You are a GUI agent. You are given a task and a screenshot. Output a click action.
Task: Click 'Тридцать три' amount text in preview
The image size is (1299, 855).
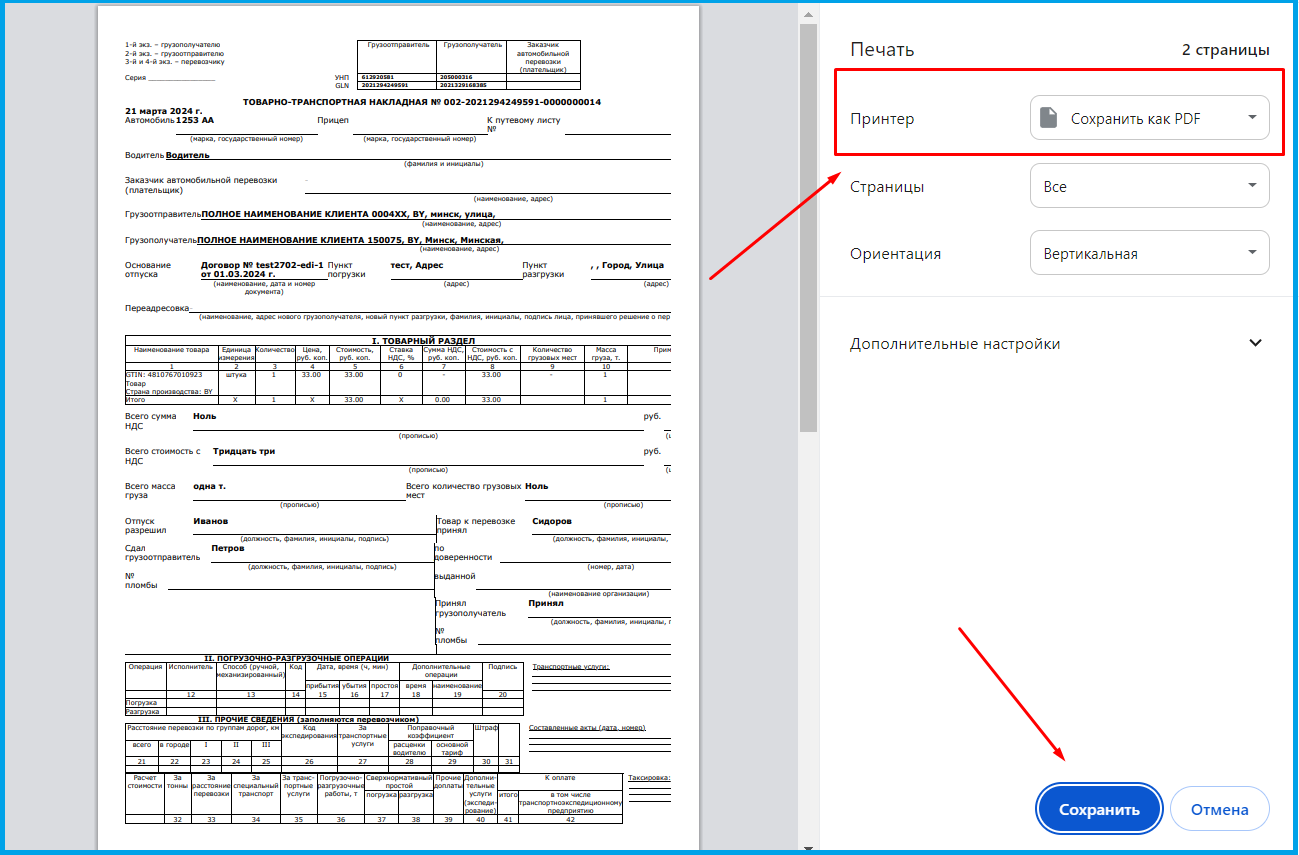coord(244,451)
